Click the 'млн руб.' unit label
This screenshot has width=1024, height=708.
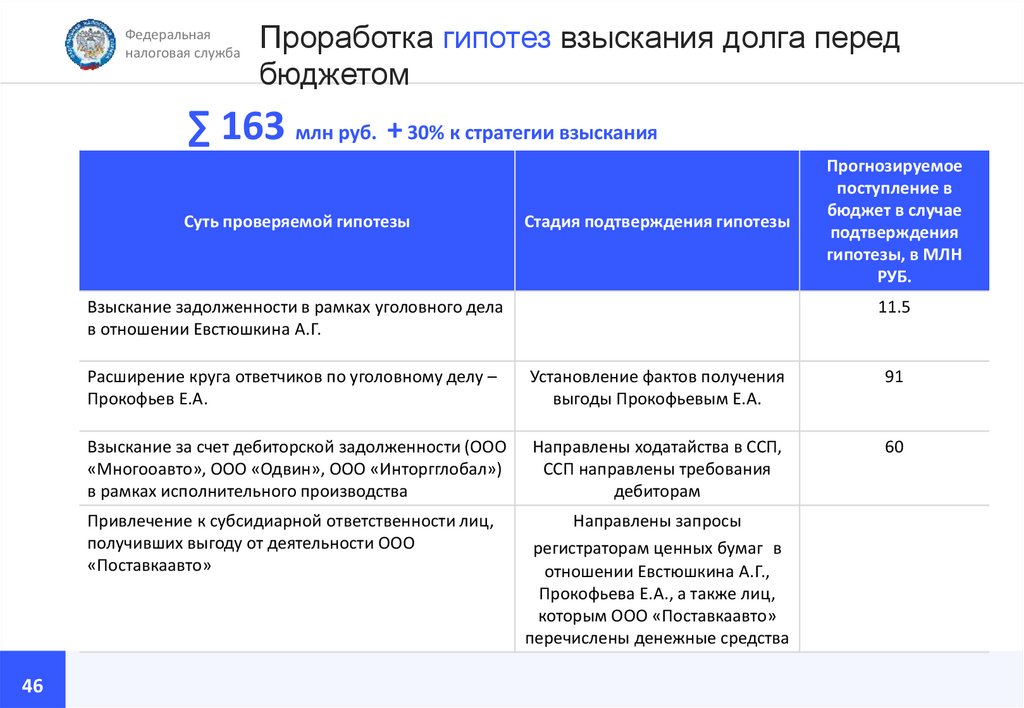coord(336,133)
